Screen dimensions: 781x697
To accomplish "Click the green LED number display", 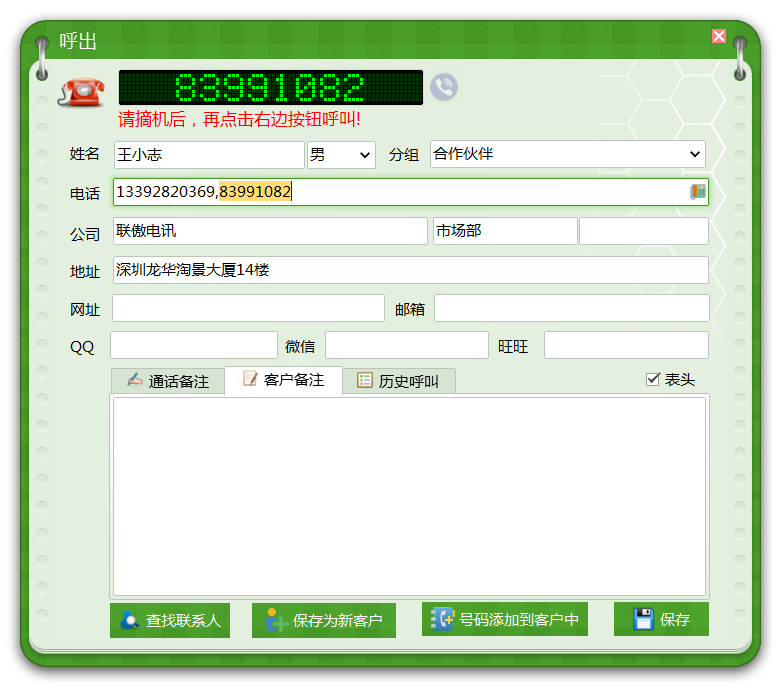I will [x=270, y=88].
